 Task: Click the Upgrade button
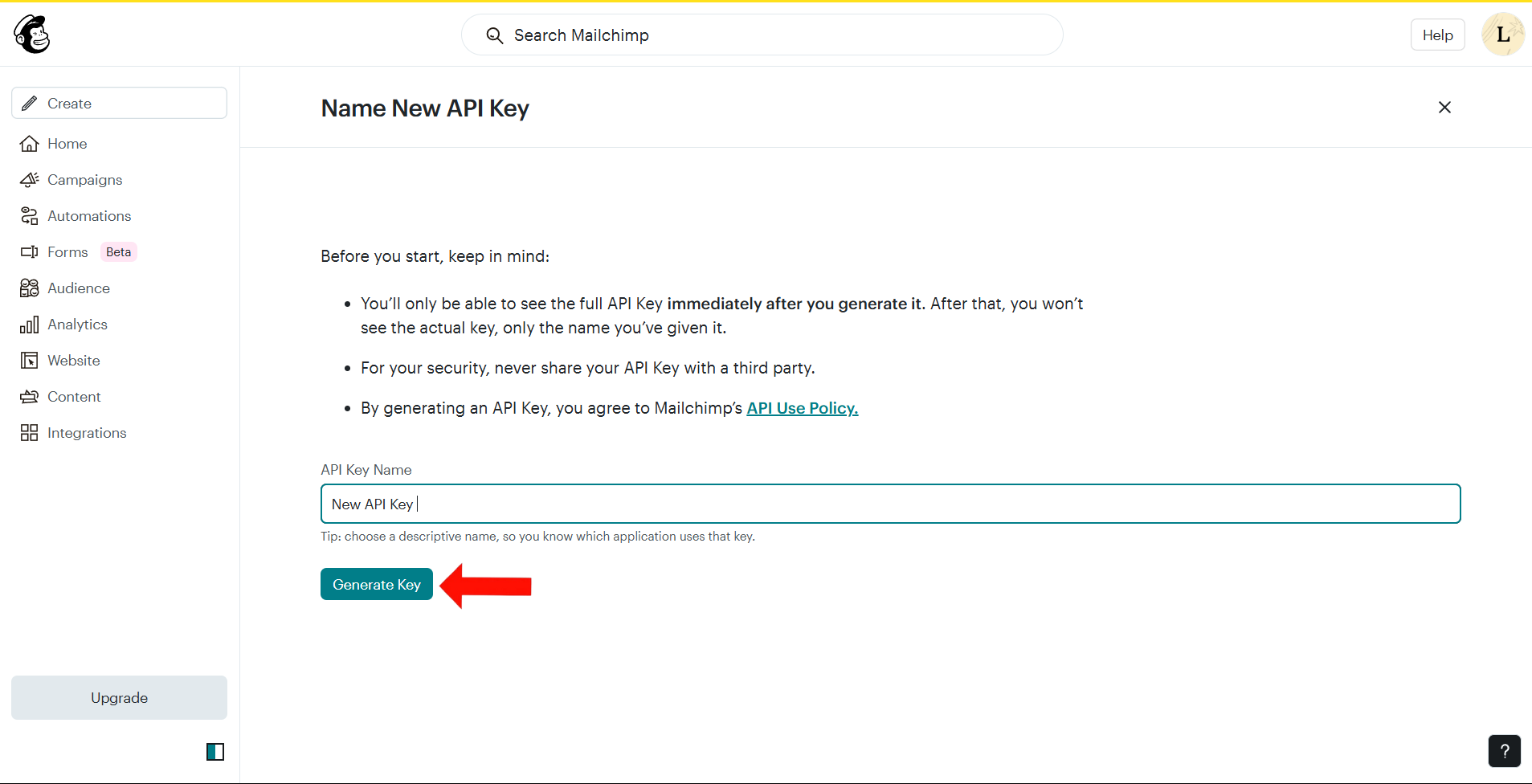tap(119, 697)
